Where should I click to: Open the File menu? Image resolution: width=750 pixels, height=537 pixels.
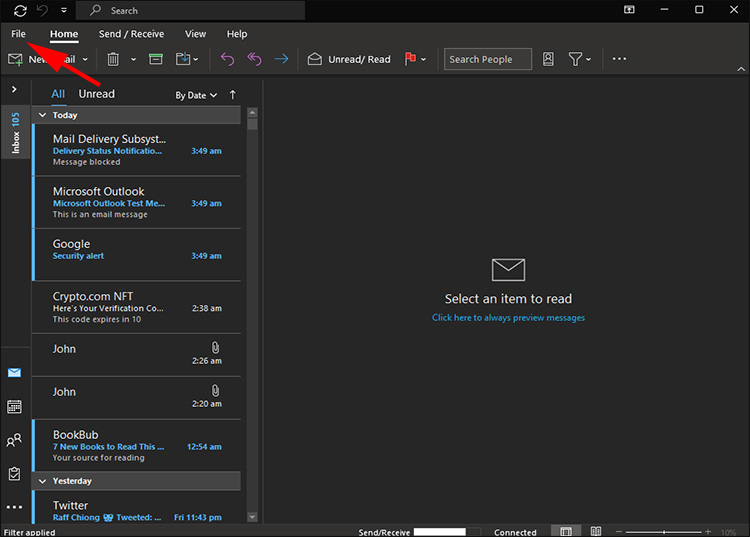click(x=18, y=34)
